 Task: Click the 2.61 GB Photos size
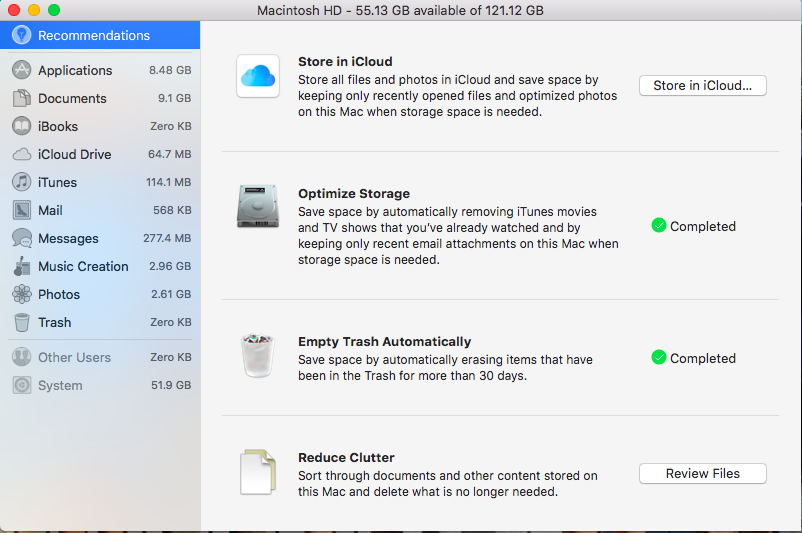pos(171,294)
